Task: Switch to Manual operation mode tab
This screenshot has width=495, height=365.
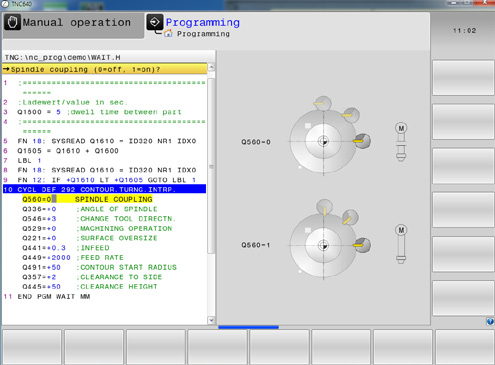Action: 73,25
